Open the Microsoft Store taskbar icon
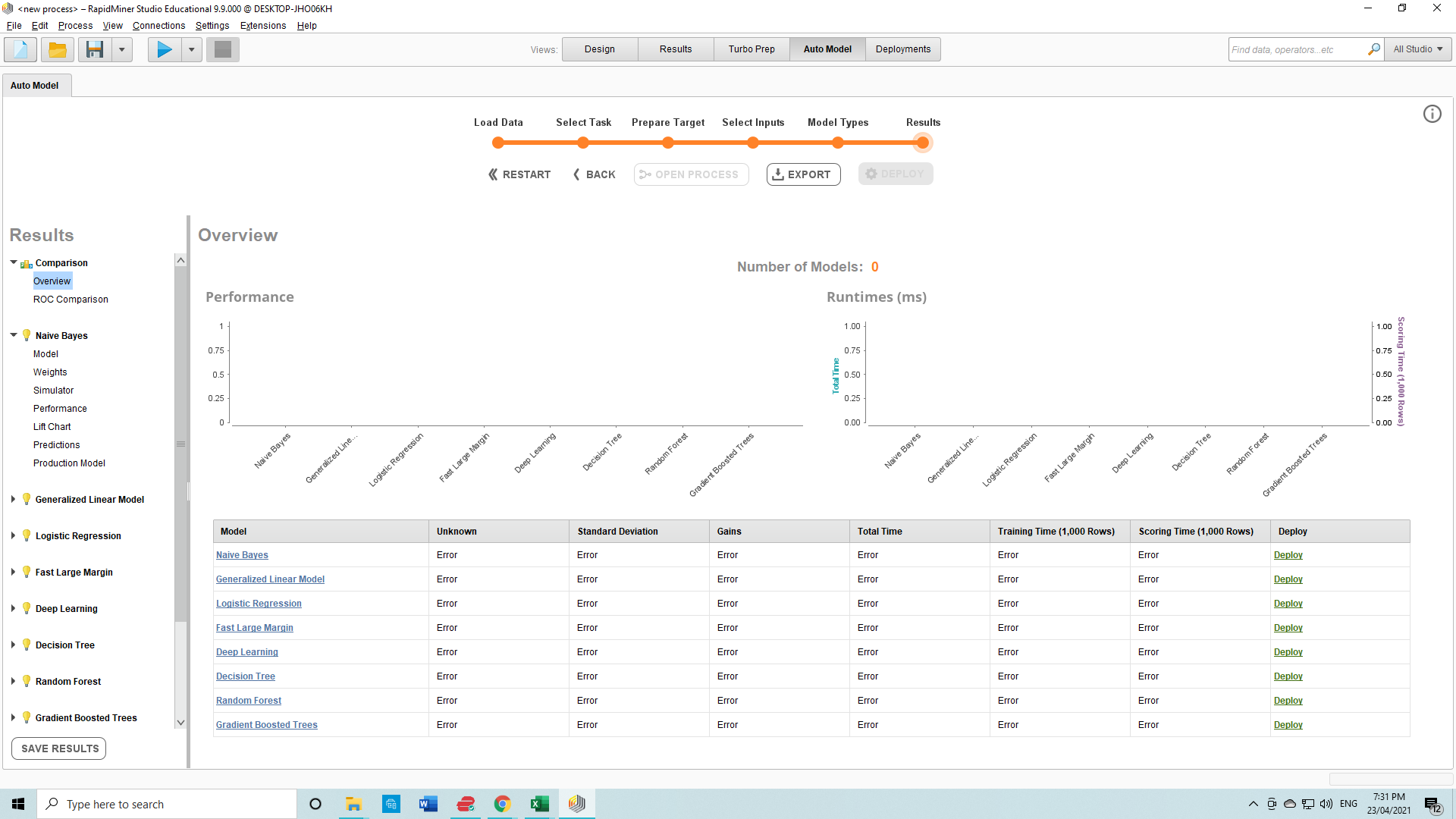Screen dimensions: 1456x819 [x=391, y=804]
